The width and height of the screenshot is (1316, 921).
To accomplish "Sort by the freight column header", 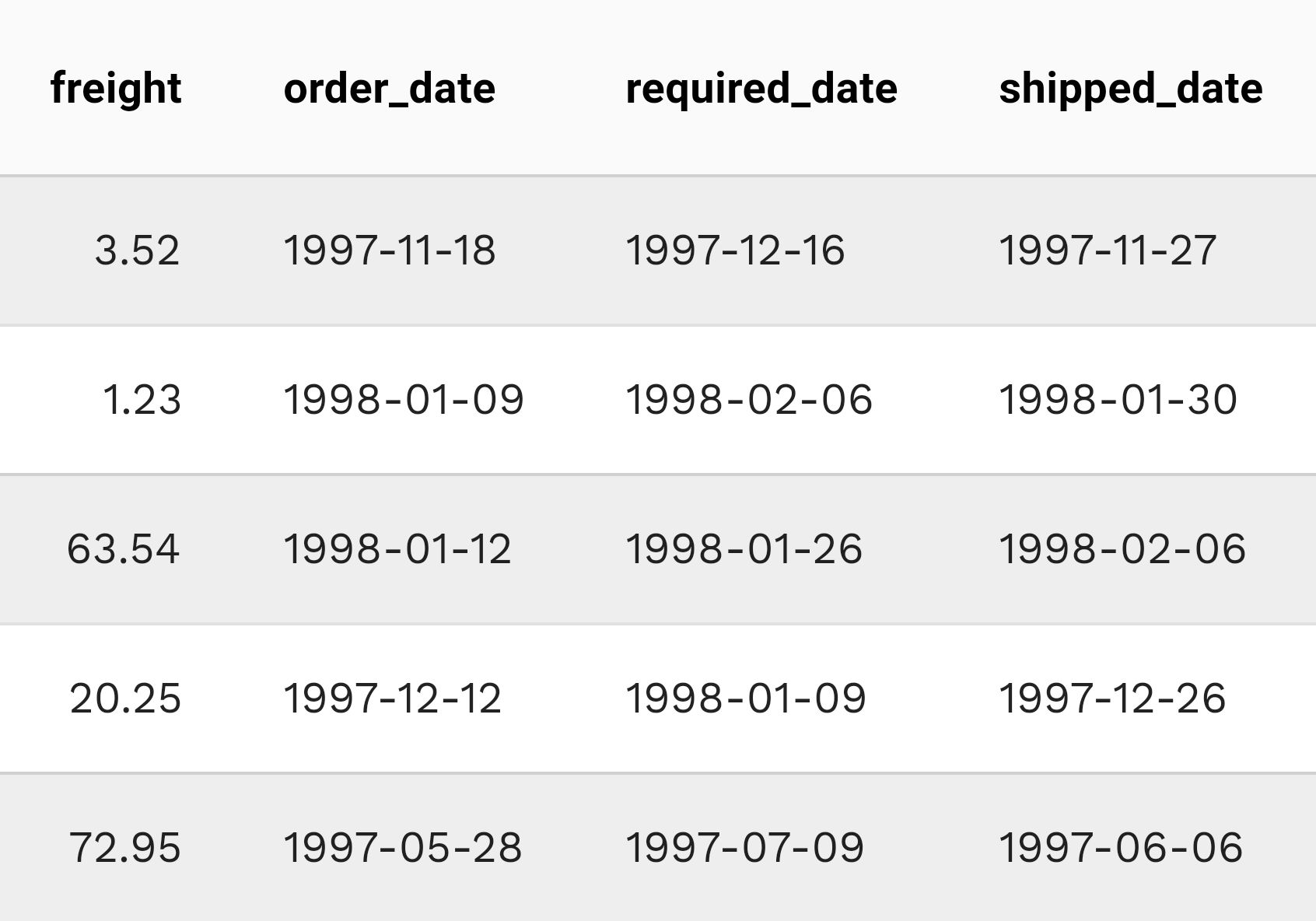I will click(x=116, y=88).
